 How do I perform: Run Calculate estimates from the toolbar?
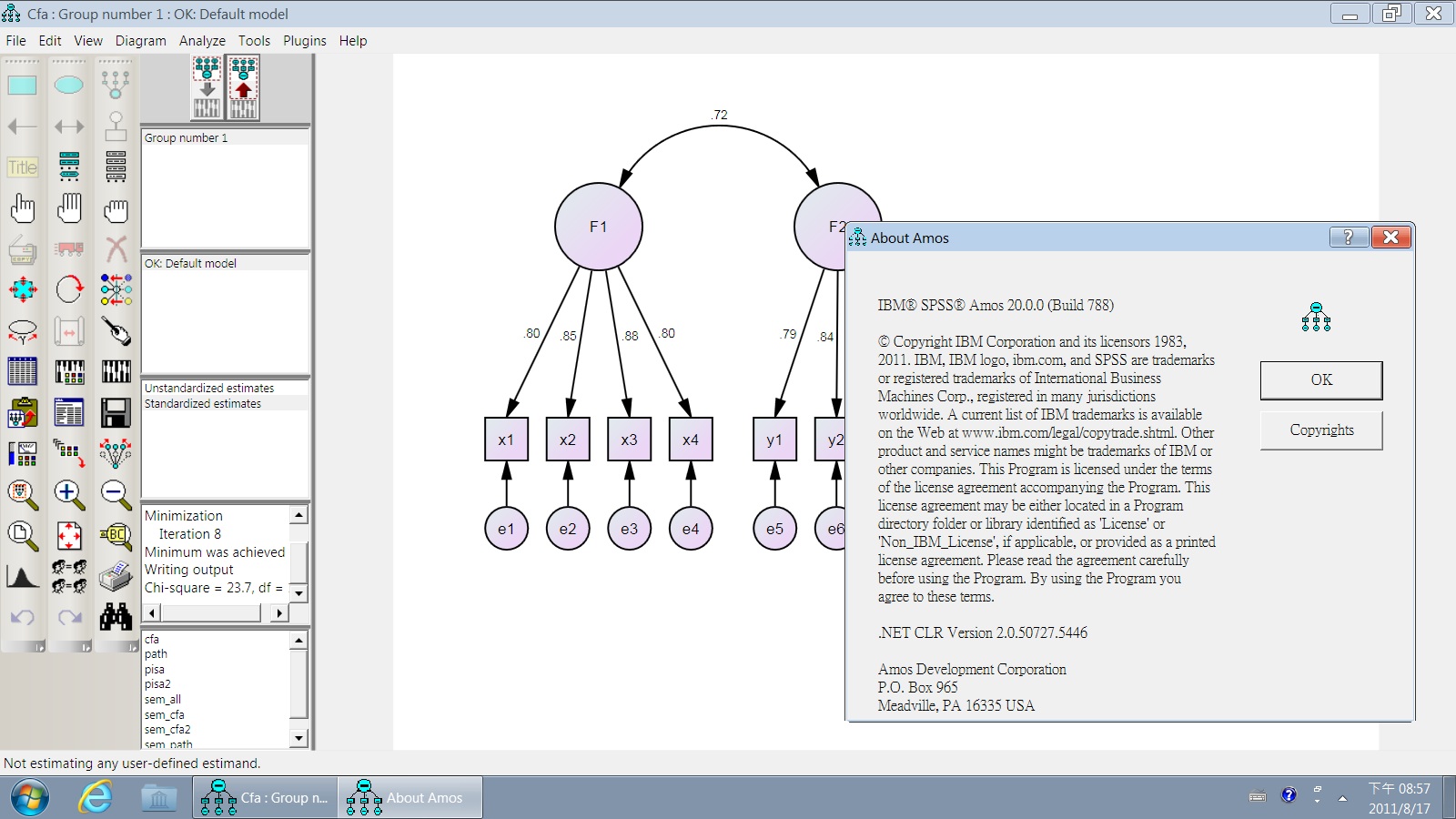click(x=116, y=372)
